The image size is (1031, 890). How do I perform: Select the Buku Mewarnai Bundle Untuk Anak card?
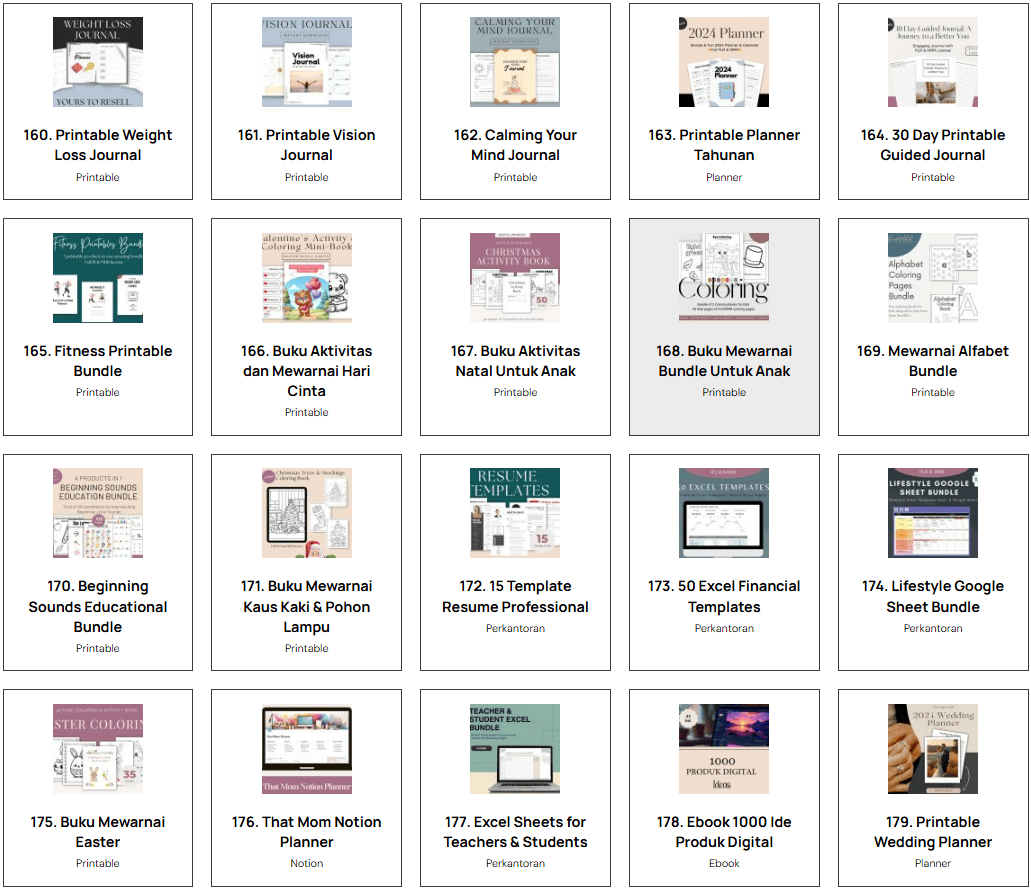(724, 327)
